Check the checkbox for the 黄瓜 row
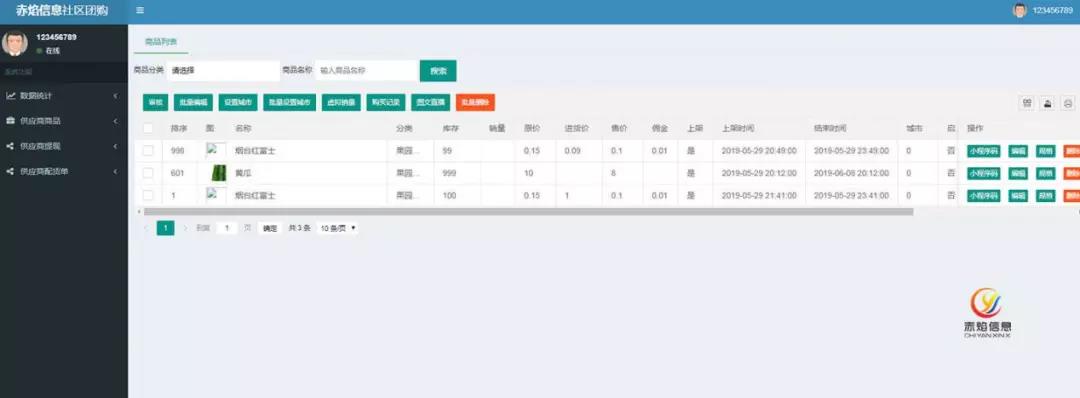 coord(148,173)
